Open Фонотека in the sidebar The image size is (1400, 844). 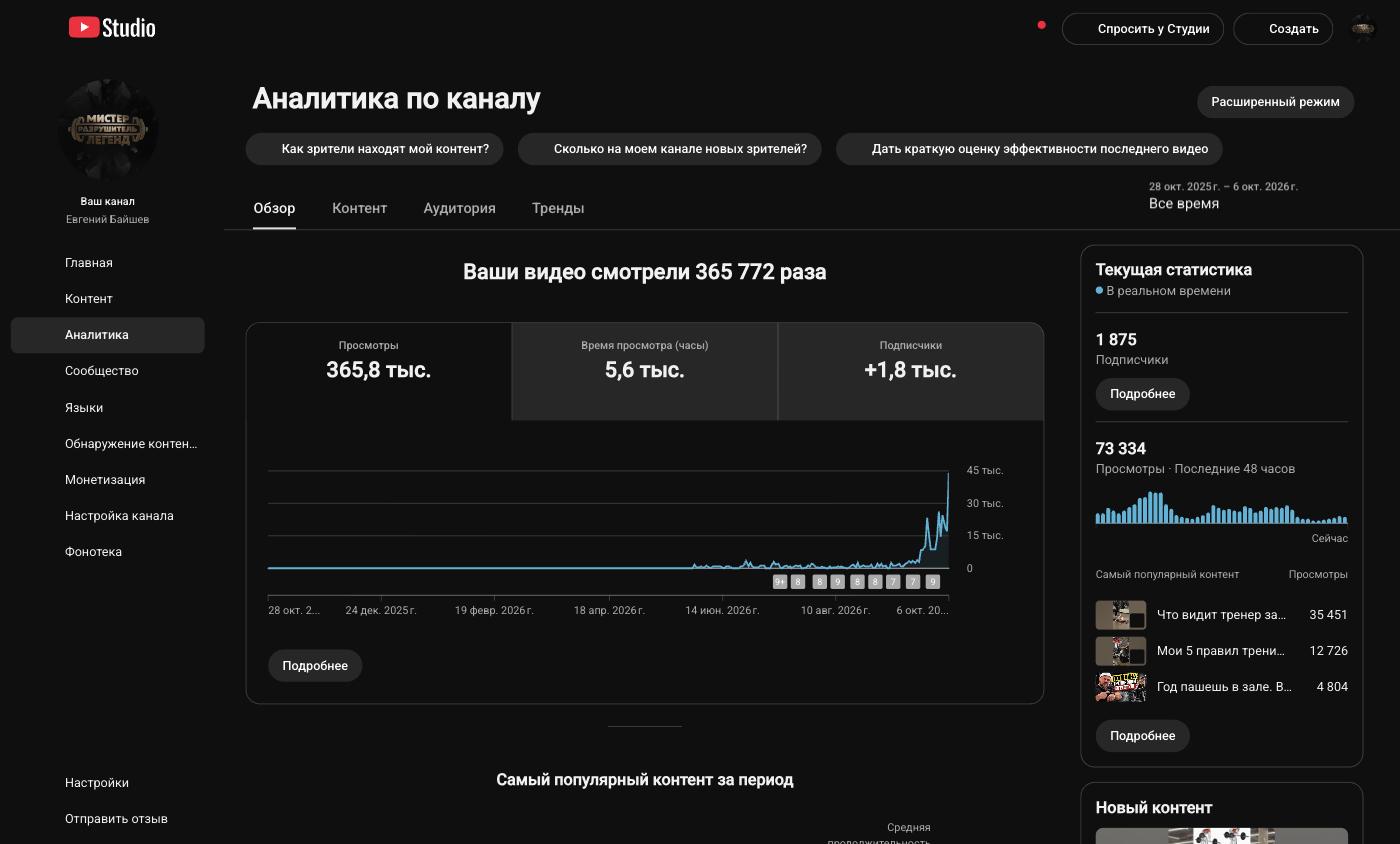click(107, 552)
